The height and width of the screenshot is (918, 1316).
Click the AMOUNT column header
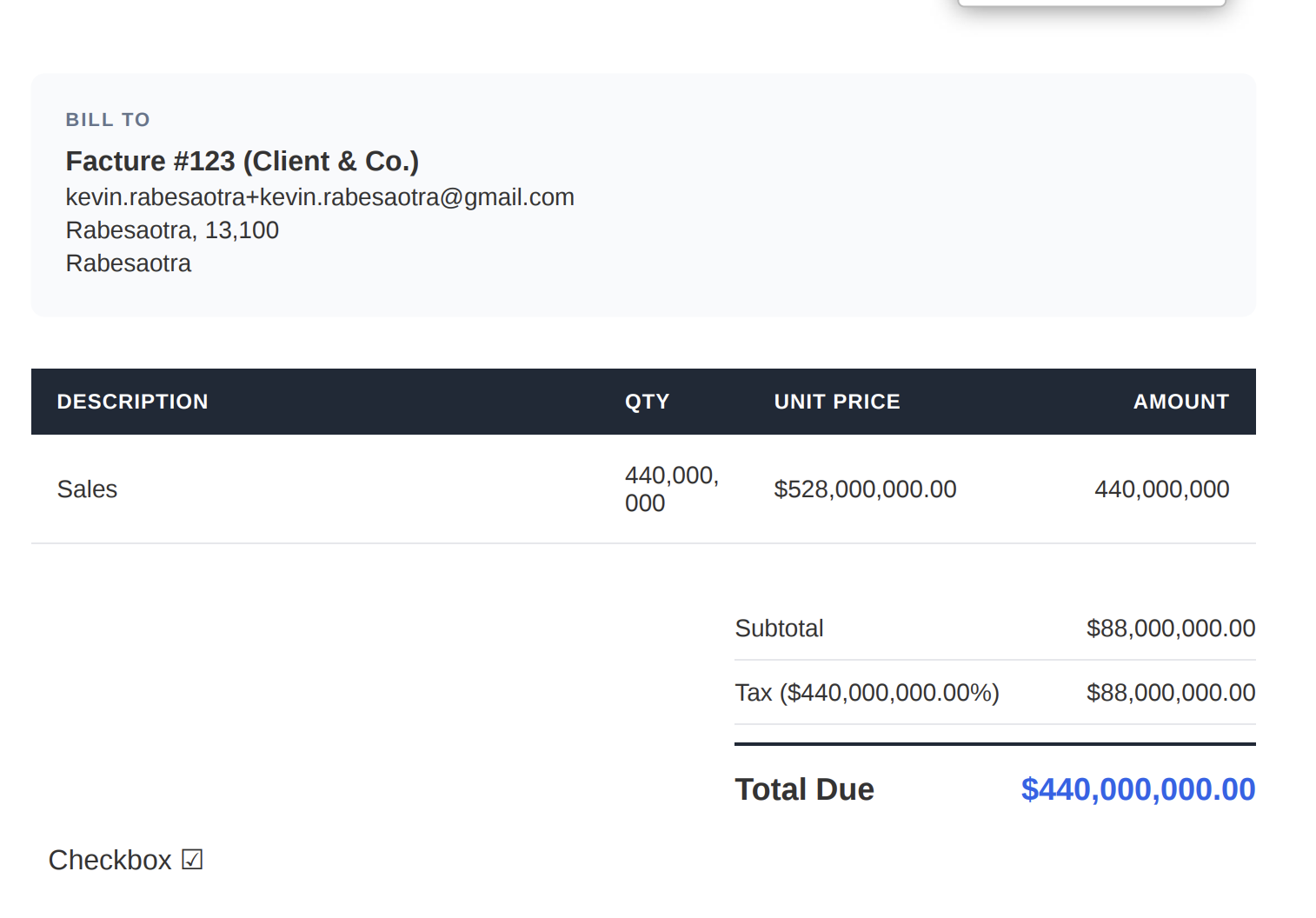(x=1180, y=402)
